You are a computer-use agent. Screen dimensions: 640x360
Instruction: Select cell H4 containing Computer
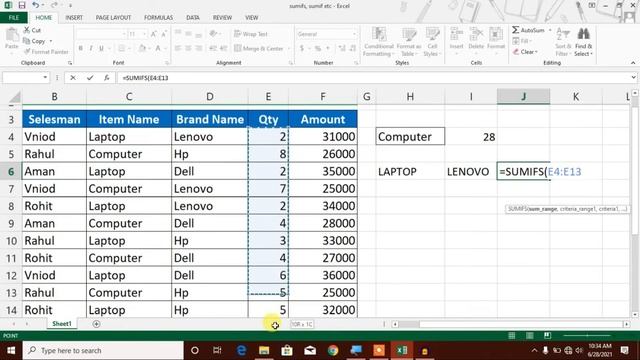(x=410, y=136)
